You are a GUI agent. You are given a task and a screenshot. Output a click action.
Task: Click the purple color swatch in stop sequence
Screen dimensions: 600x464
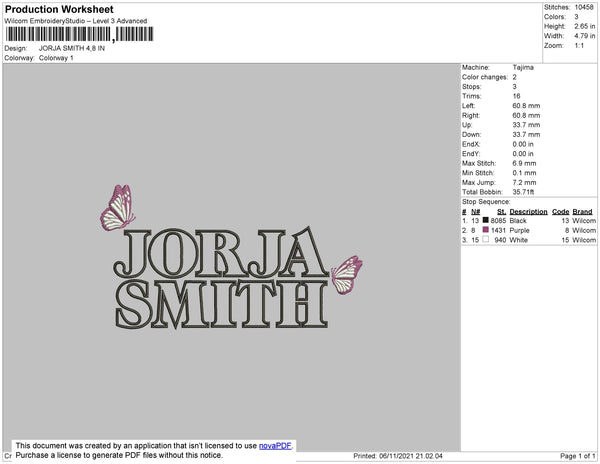[x=486, y=230]
